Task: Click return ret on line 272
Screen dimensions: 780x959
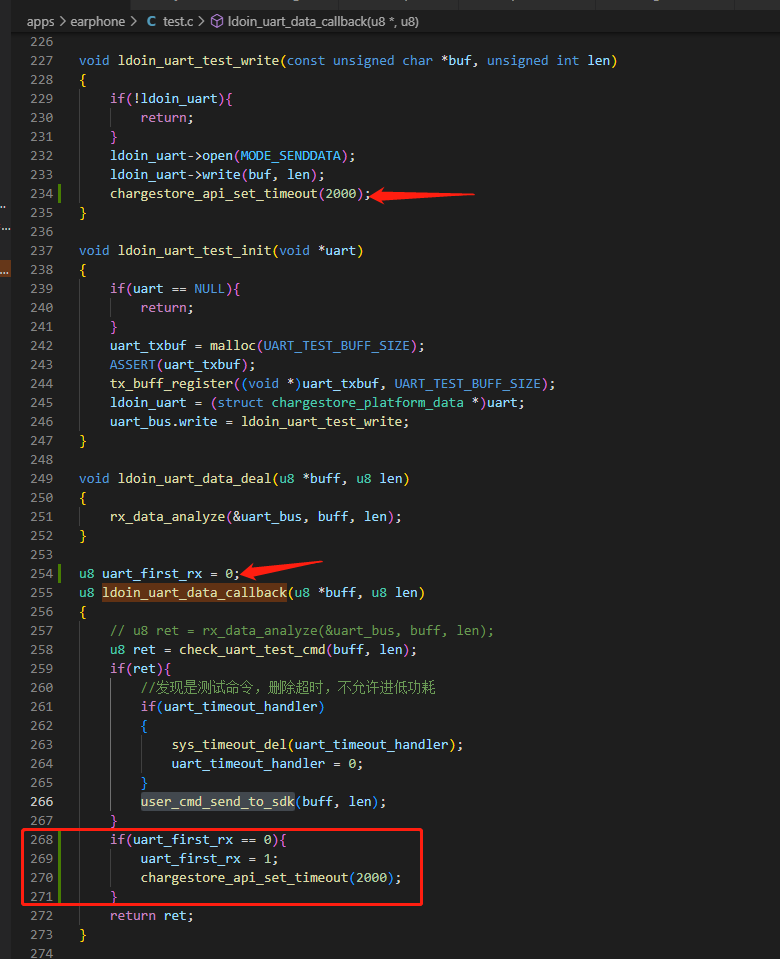Action: coord(152,916)
